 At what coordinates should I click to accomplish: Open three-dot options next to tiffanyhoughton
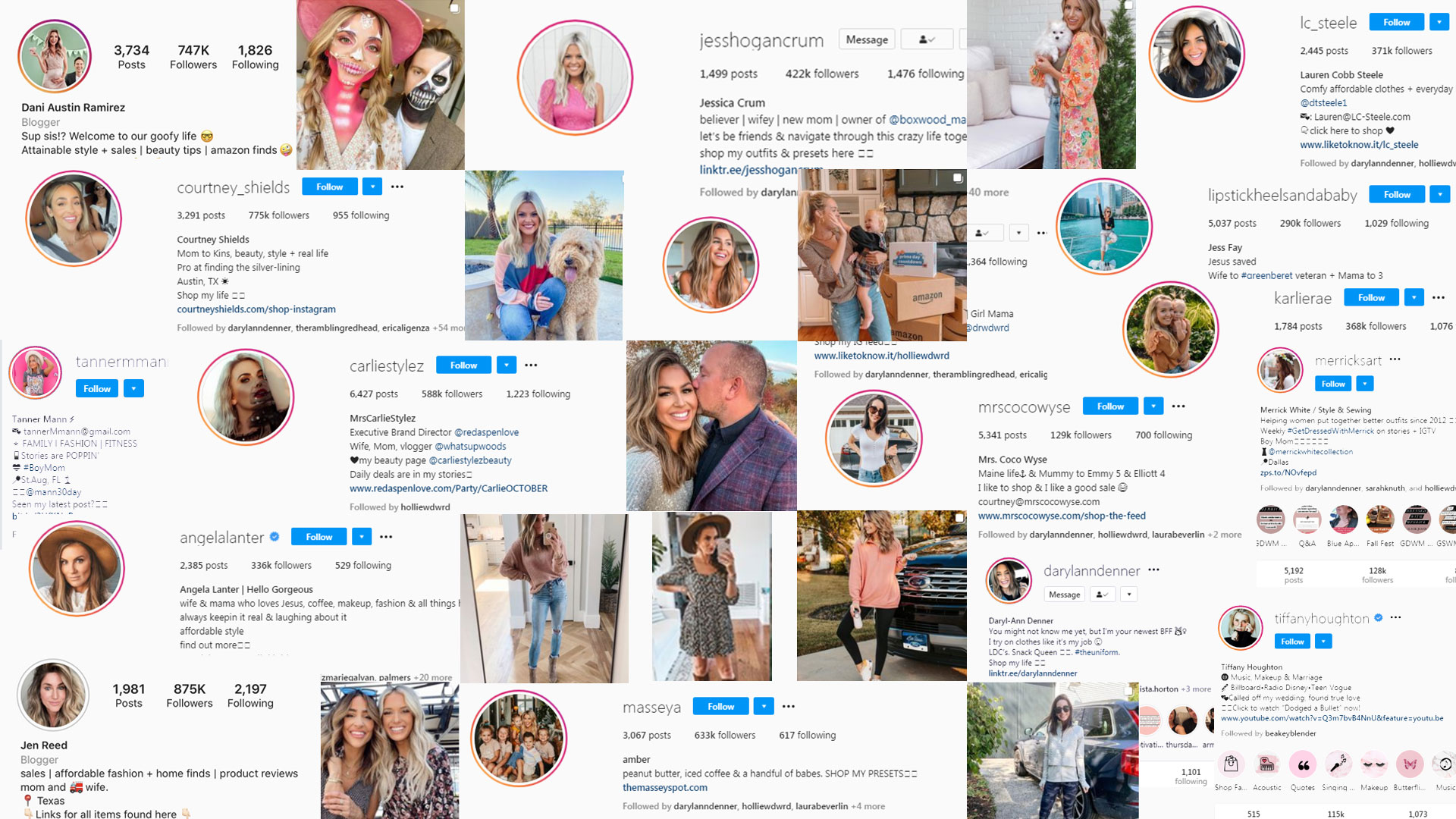pos(1395,618)
